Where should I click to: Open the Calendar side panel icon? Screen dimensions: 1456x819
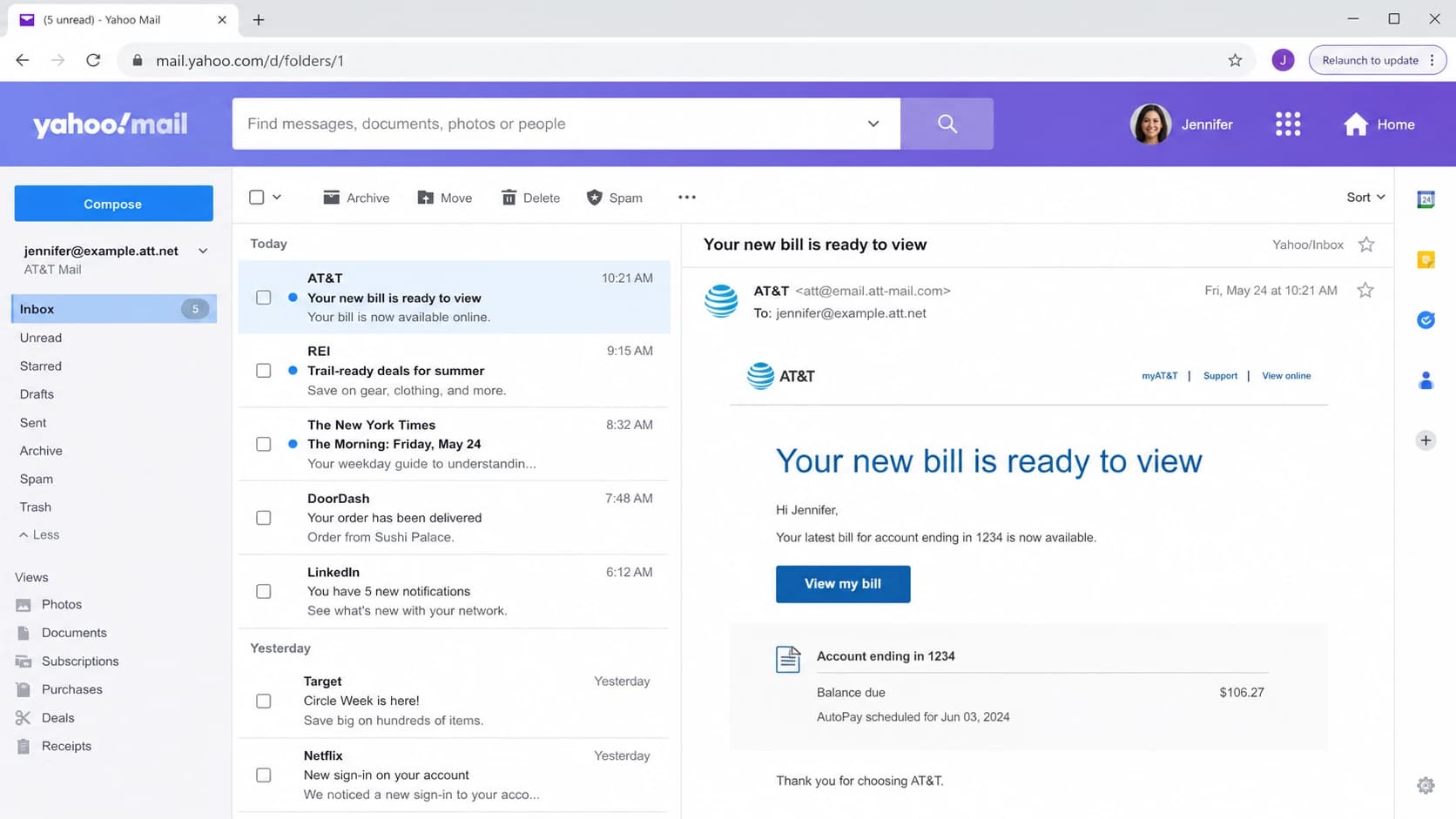tap(1426, 199)
